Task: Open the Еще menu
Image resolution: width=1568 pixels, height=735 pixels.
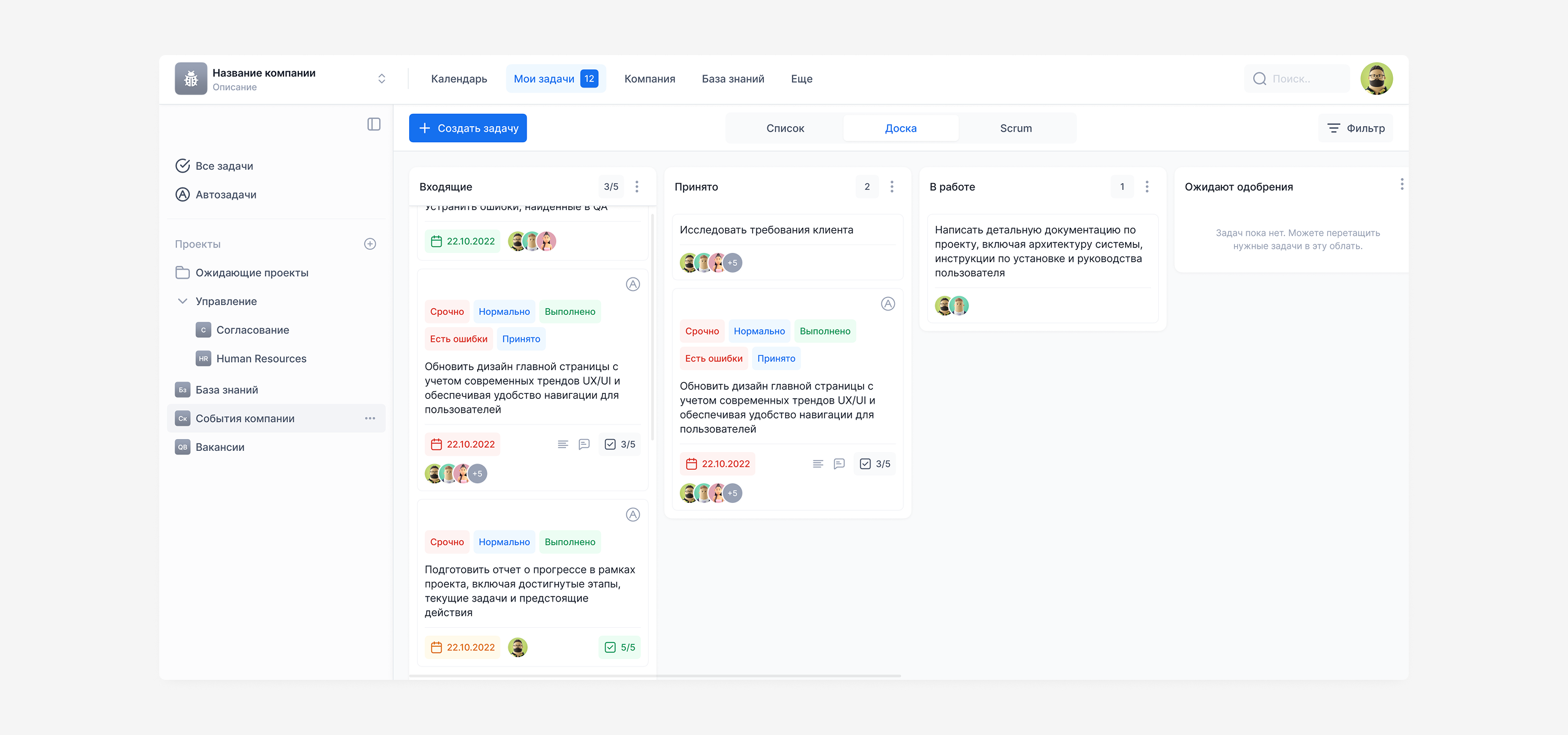Action: click(801, 78)
